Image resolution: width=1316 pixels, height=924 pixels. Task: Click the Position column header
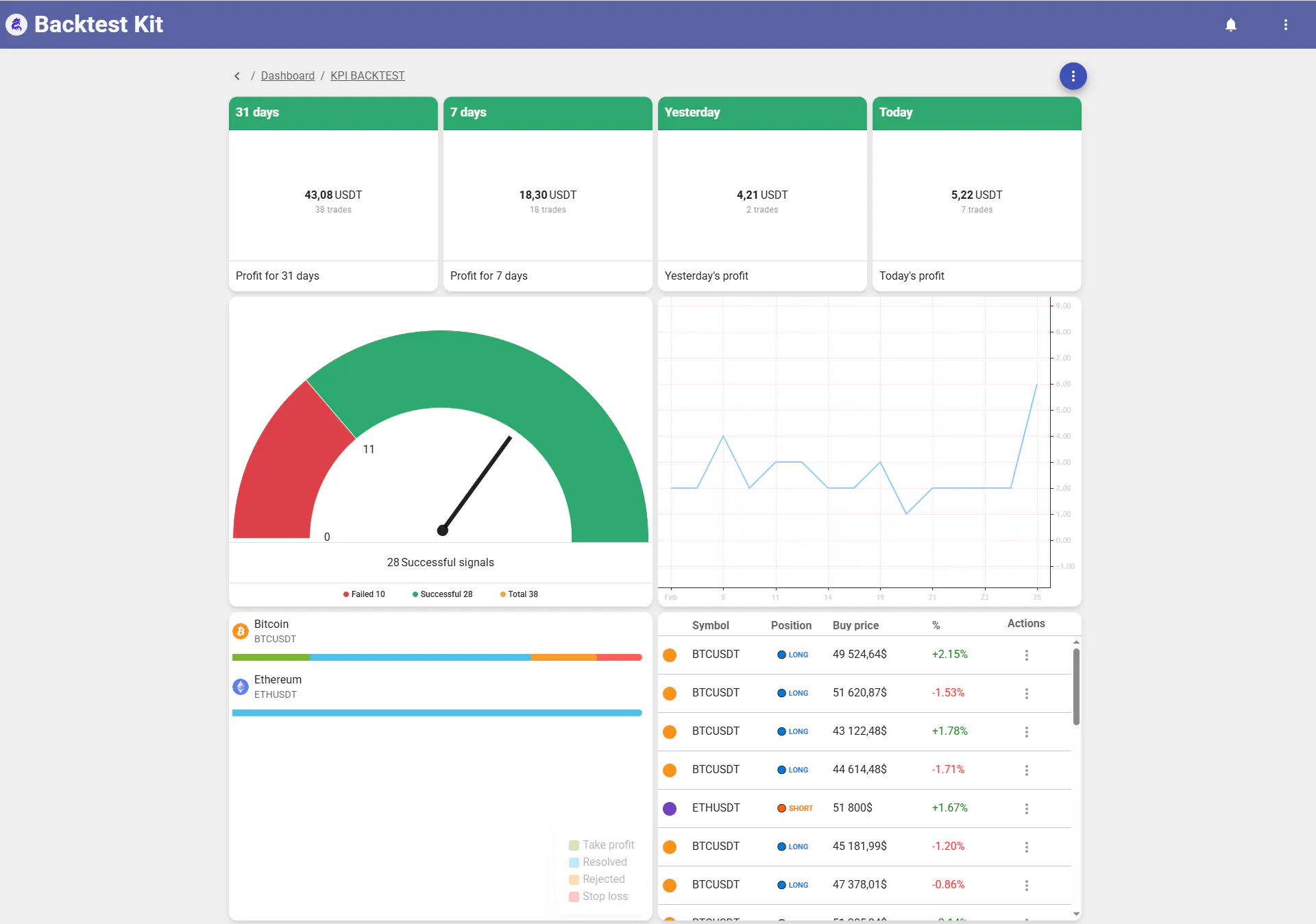coord(791,625)
